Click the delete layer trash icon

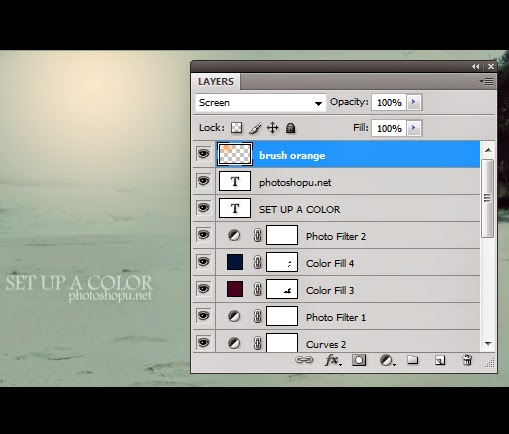[x=467, y=360]
